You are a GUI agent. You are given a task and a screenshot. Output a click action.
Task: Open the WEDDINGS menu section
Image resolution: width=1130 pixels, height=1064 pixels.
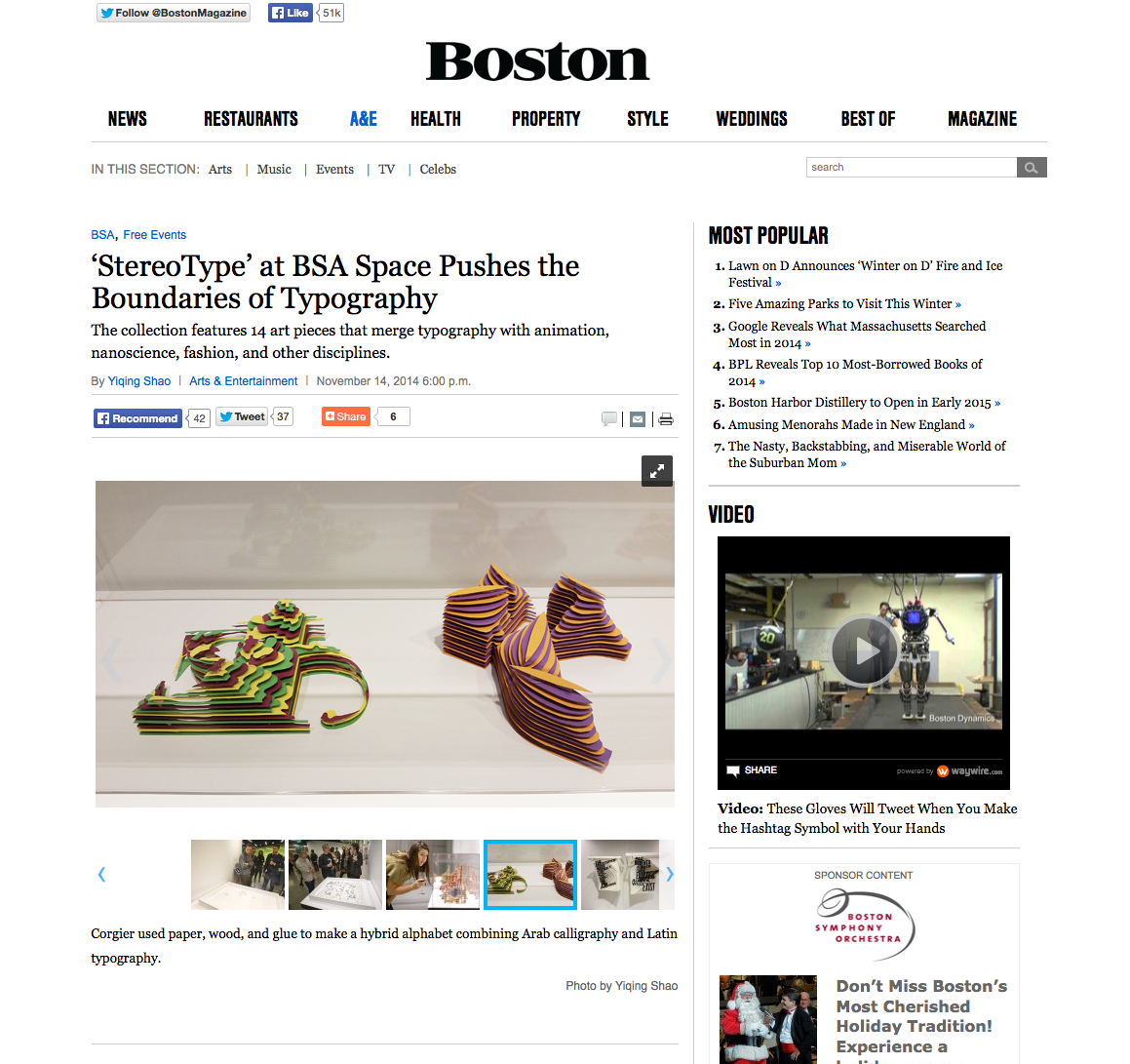752,119
